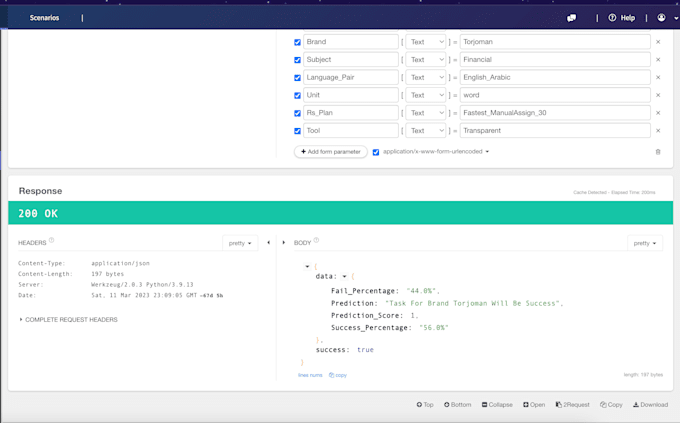Click the Collapse button
Screen dimensions: 680x423
[x=497, y=404]
